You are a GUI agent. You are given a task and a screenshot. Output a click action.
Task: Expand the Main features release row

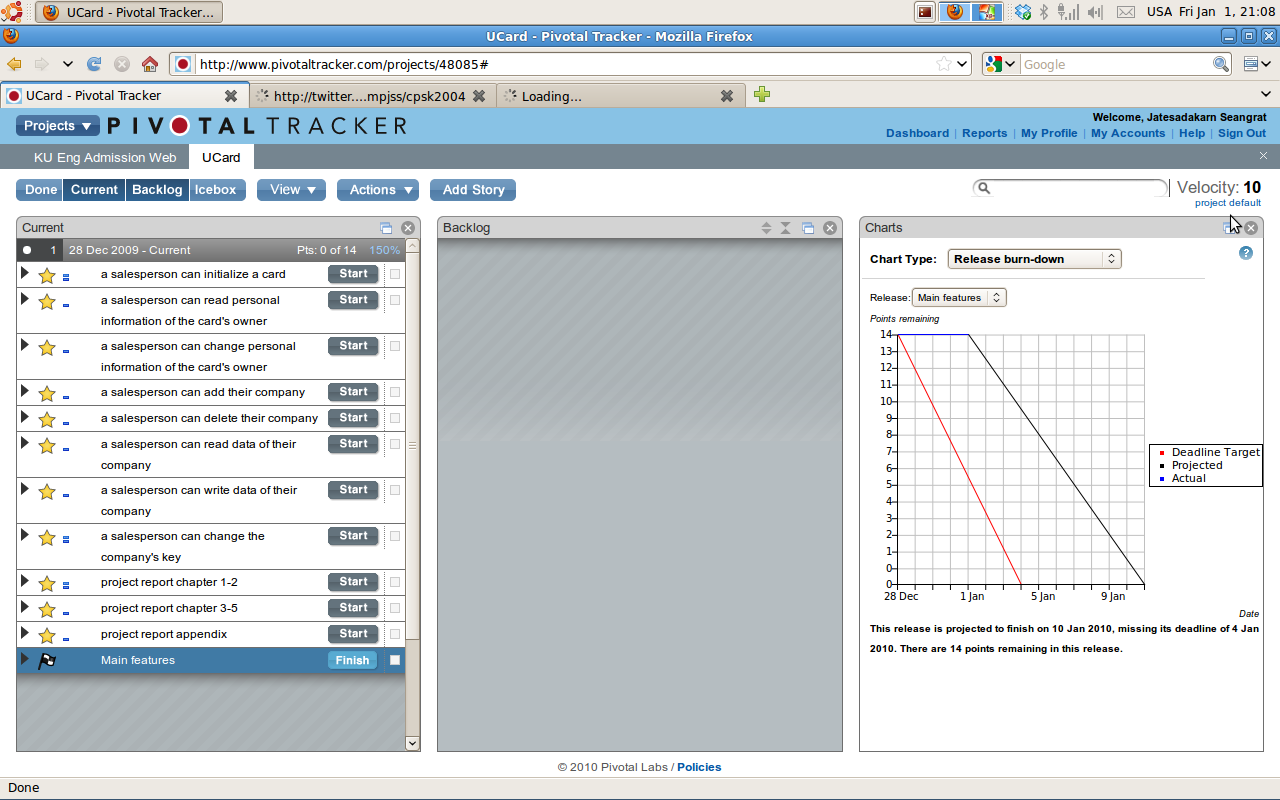(x=25, y=659)
